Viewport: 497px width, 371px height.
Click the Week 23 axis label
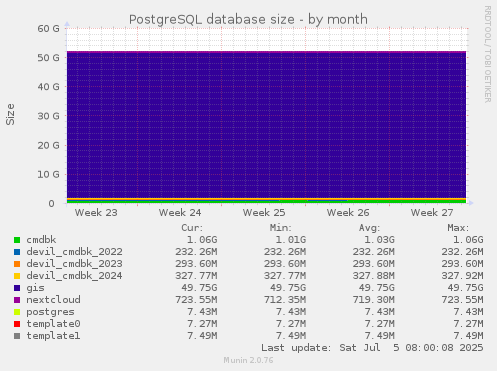96,213
